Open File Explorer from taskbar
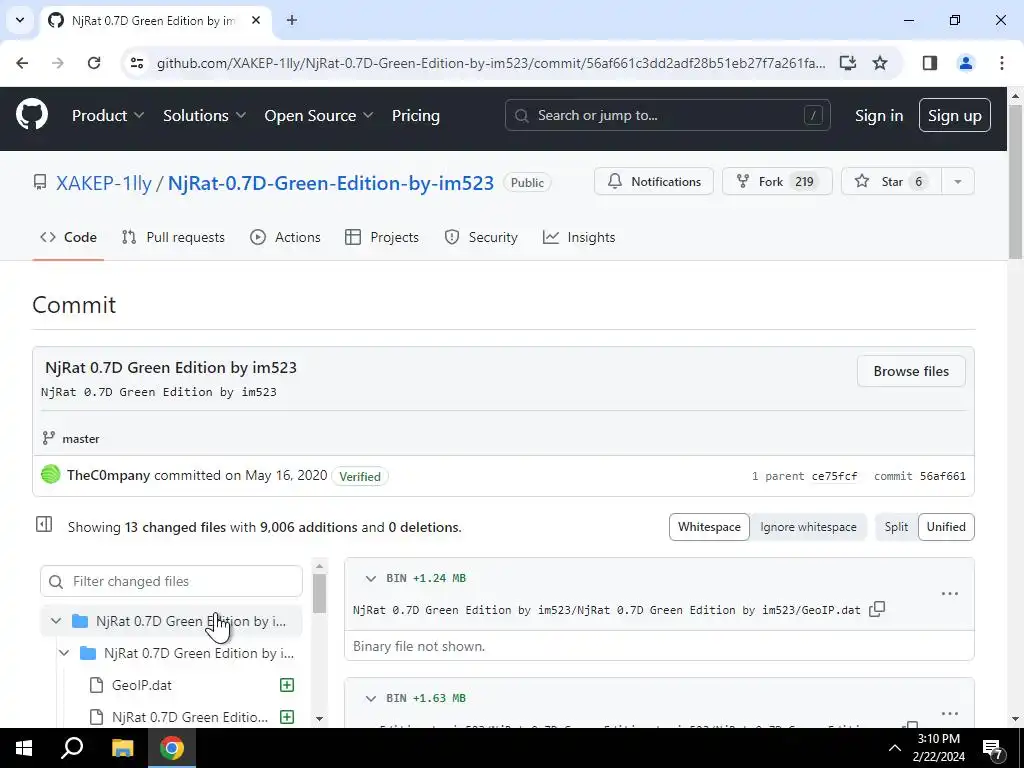This screenshot has width=1024, height=768. pos(122,748)
